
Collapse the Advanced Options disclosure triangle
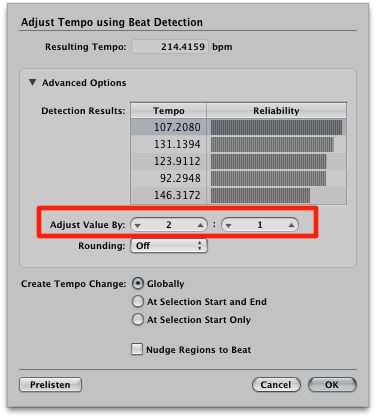[x=32, y=82]
